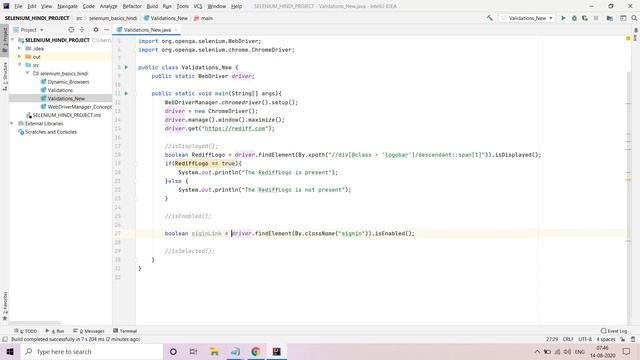The width and height of the screenshot is (640, 360).
Task: Open the Messages tool window button
Action: click(89, 331)
